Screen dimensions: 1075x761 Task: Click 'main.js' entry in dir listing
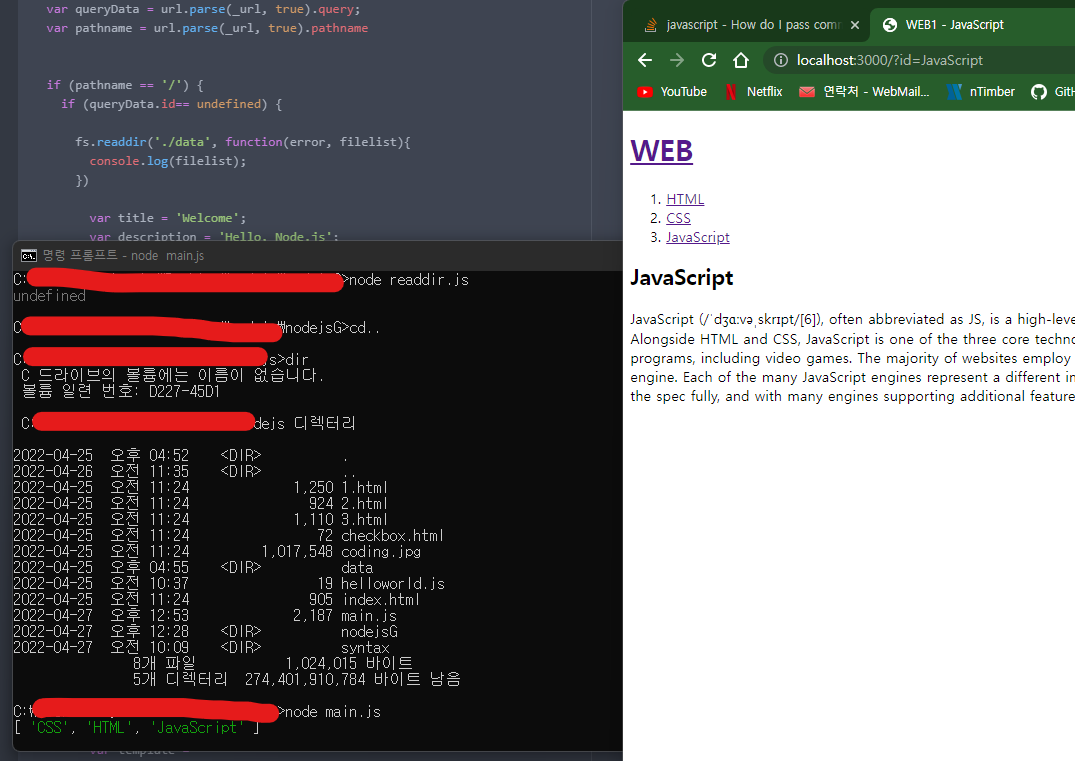(368, 616)
